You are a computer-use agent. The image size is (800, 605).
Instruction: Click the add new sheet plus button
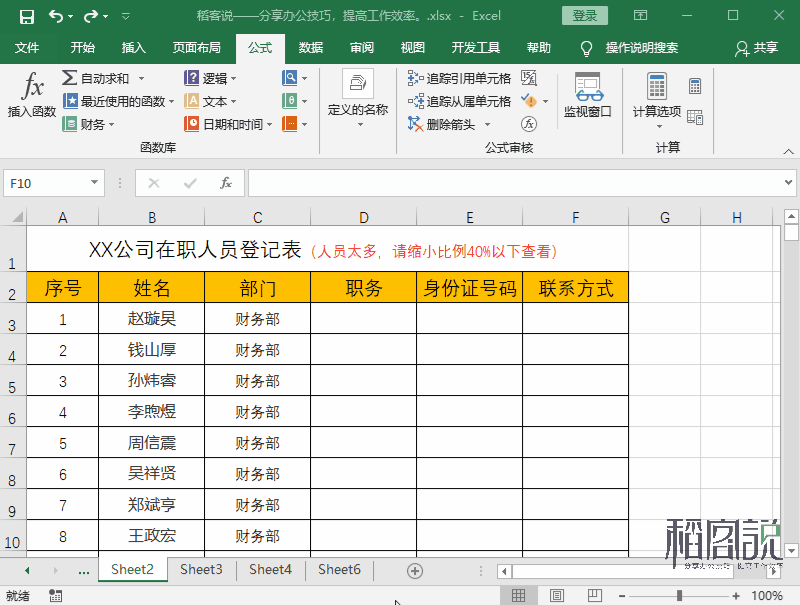(x=415, y=571)
